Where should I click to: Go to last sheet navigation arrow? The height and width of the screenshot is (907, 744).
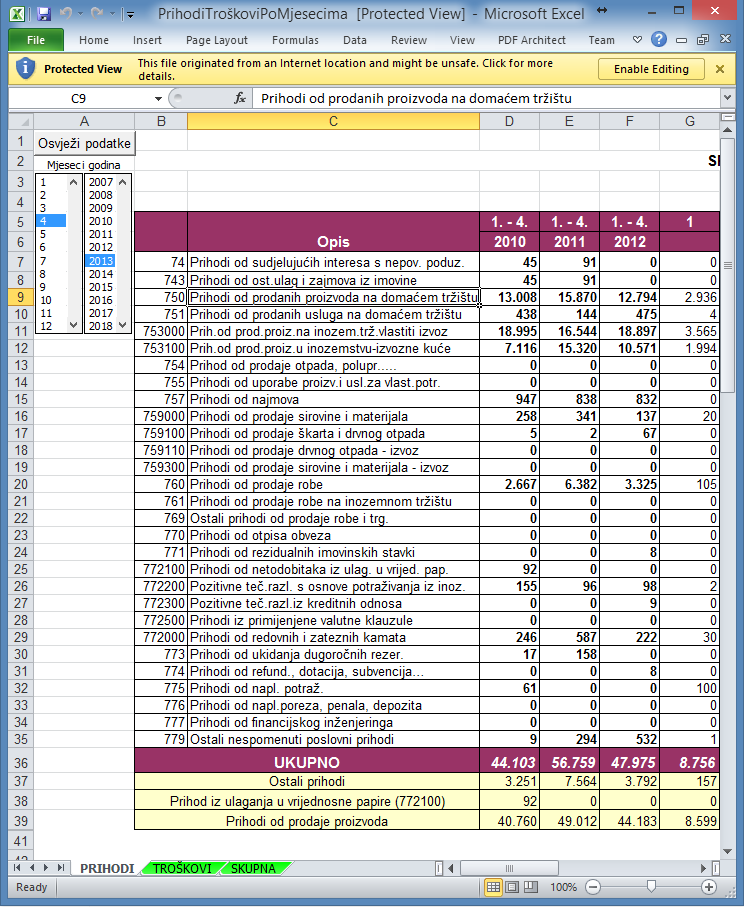pyautogui.click(x=61, y=868)
